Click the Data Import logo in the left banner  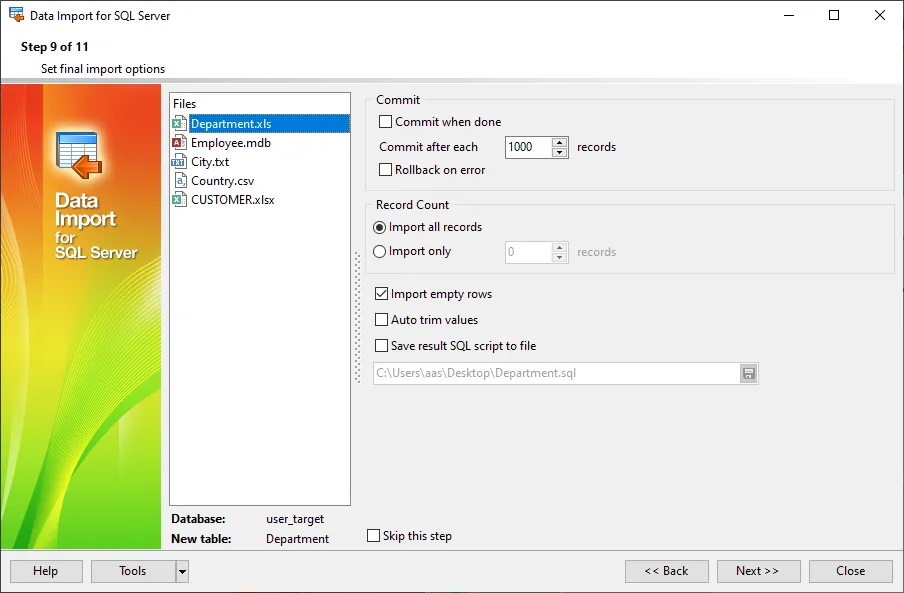[79, 155]
